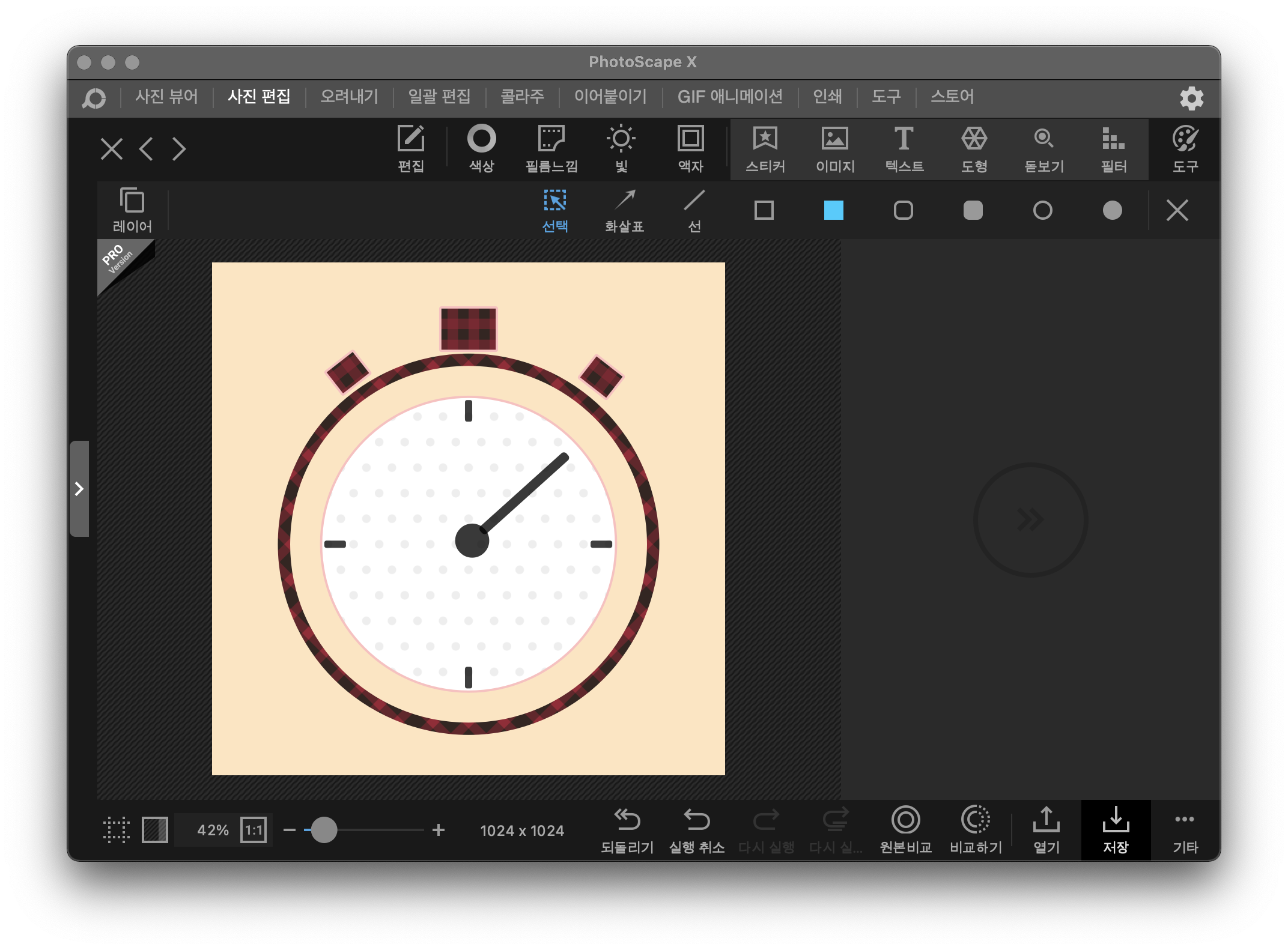Click the zoom slider handle

[324, 830]
